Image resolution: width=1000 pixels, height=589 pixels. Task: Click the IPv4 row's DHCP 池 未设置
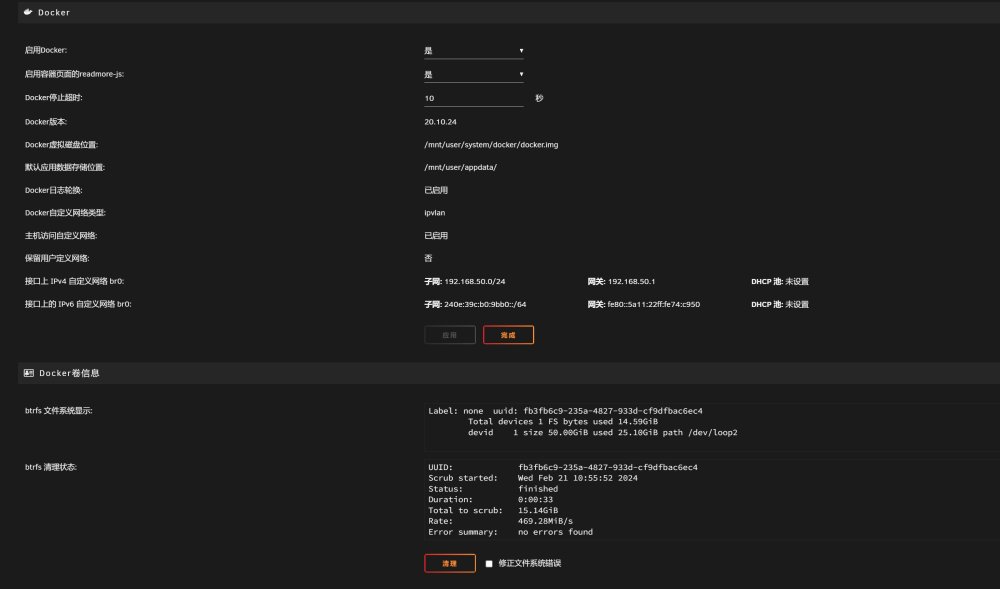click(x=780, y=281)
